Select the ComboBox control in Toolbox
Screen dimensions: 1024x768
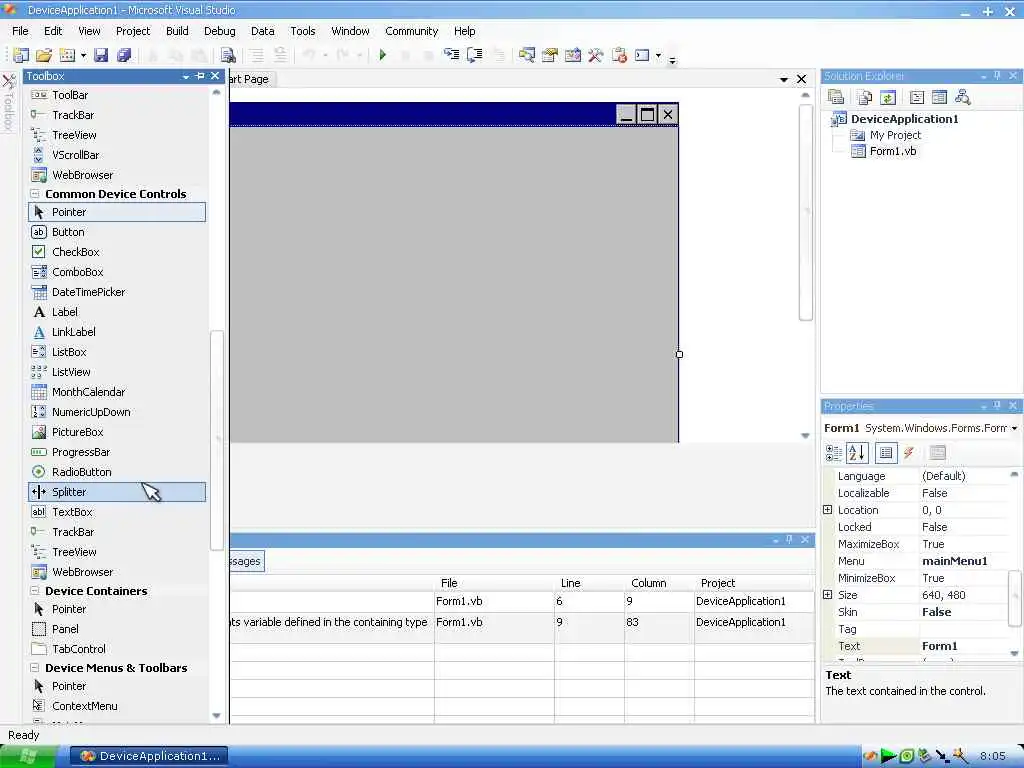point(117,272)
